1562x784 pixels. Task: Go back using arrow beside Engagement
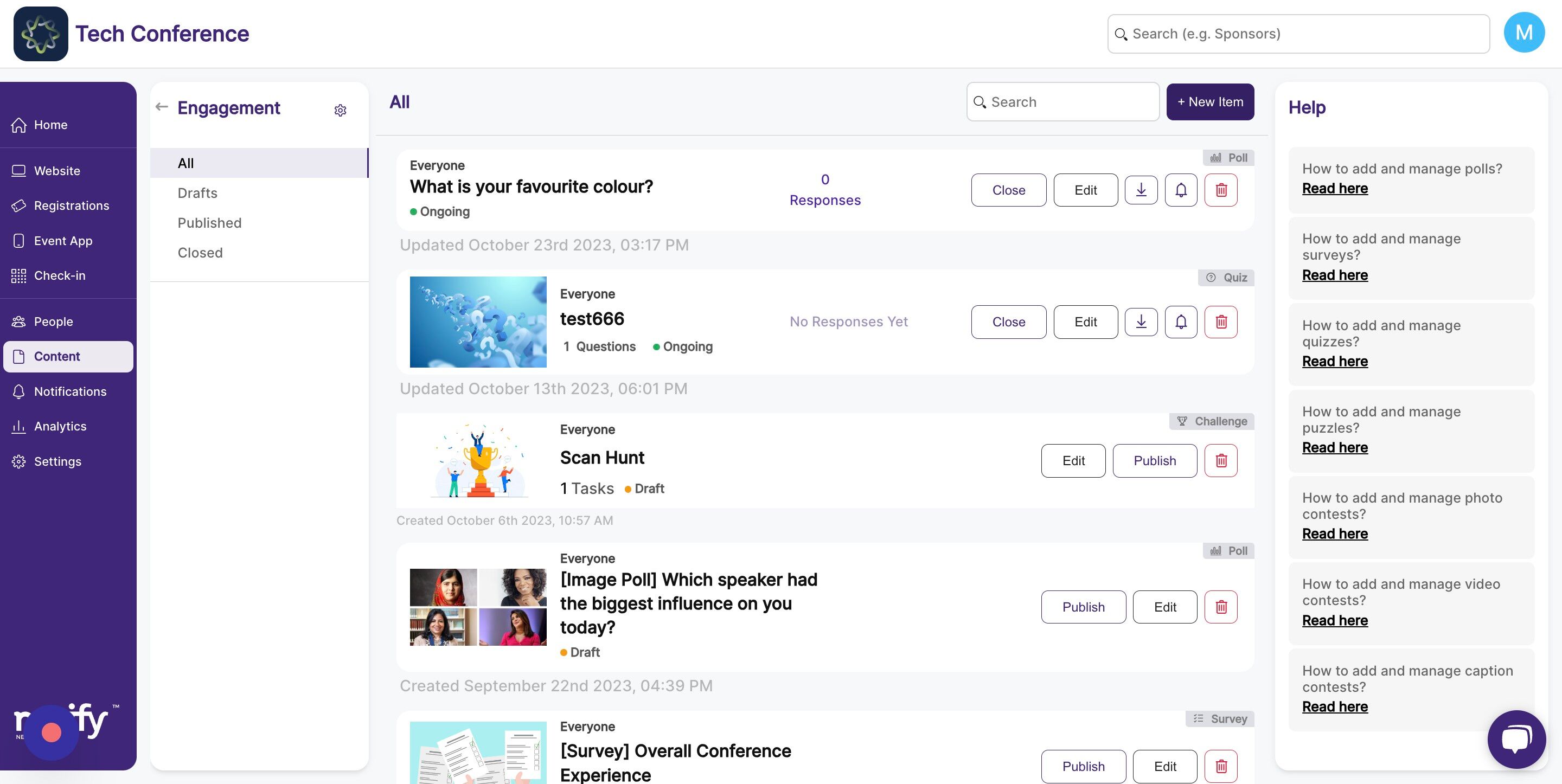161,107
